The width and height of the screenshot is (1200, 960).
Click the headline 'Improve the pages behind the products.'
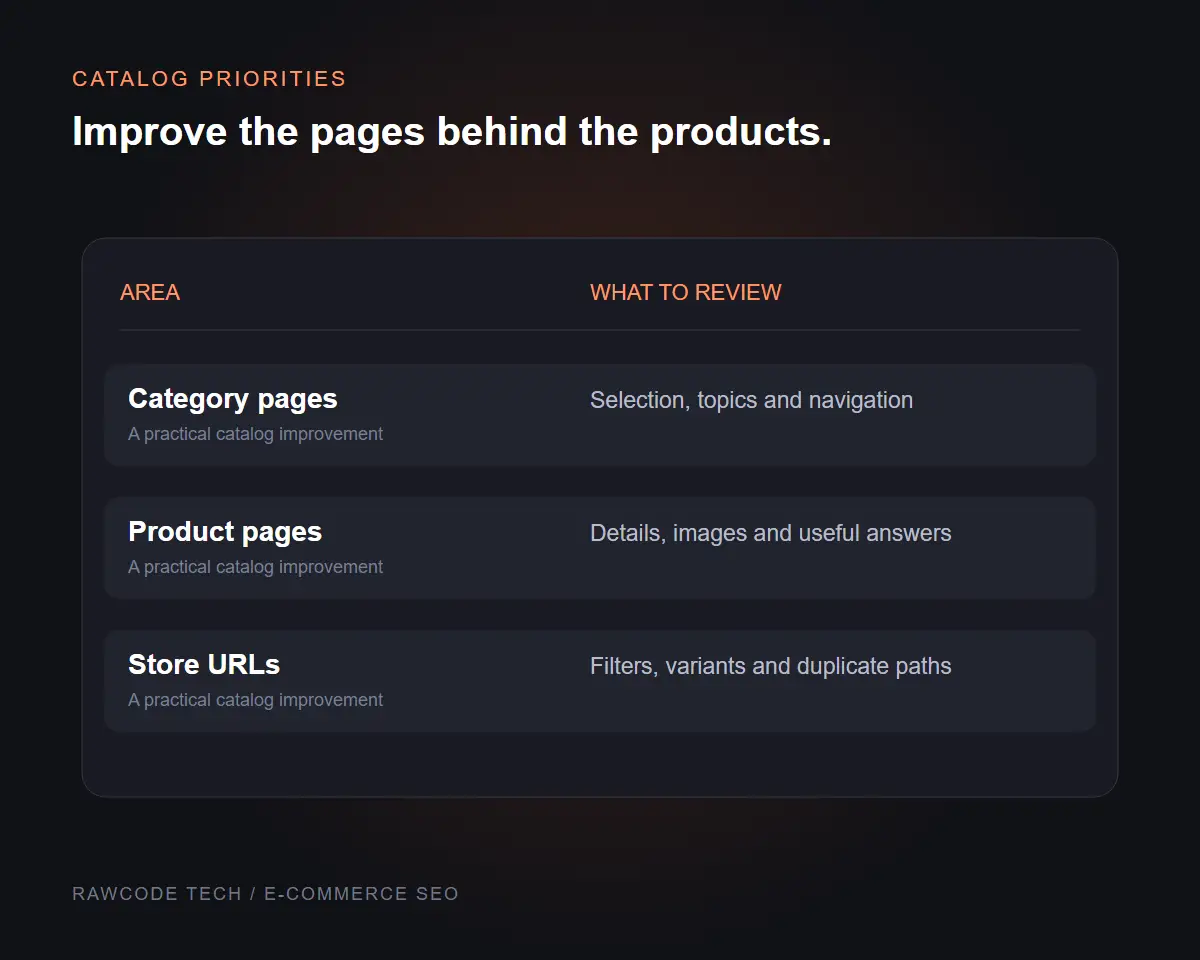coord(452,132)
